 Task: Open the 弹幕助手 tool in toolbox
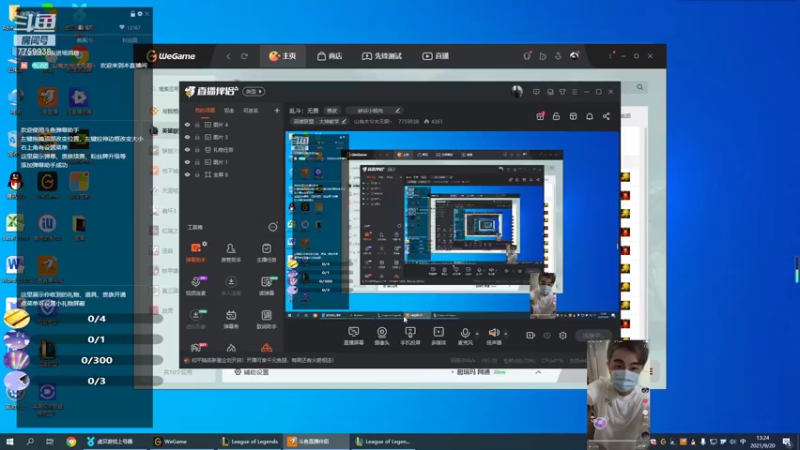(x=196, y=253)
